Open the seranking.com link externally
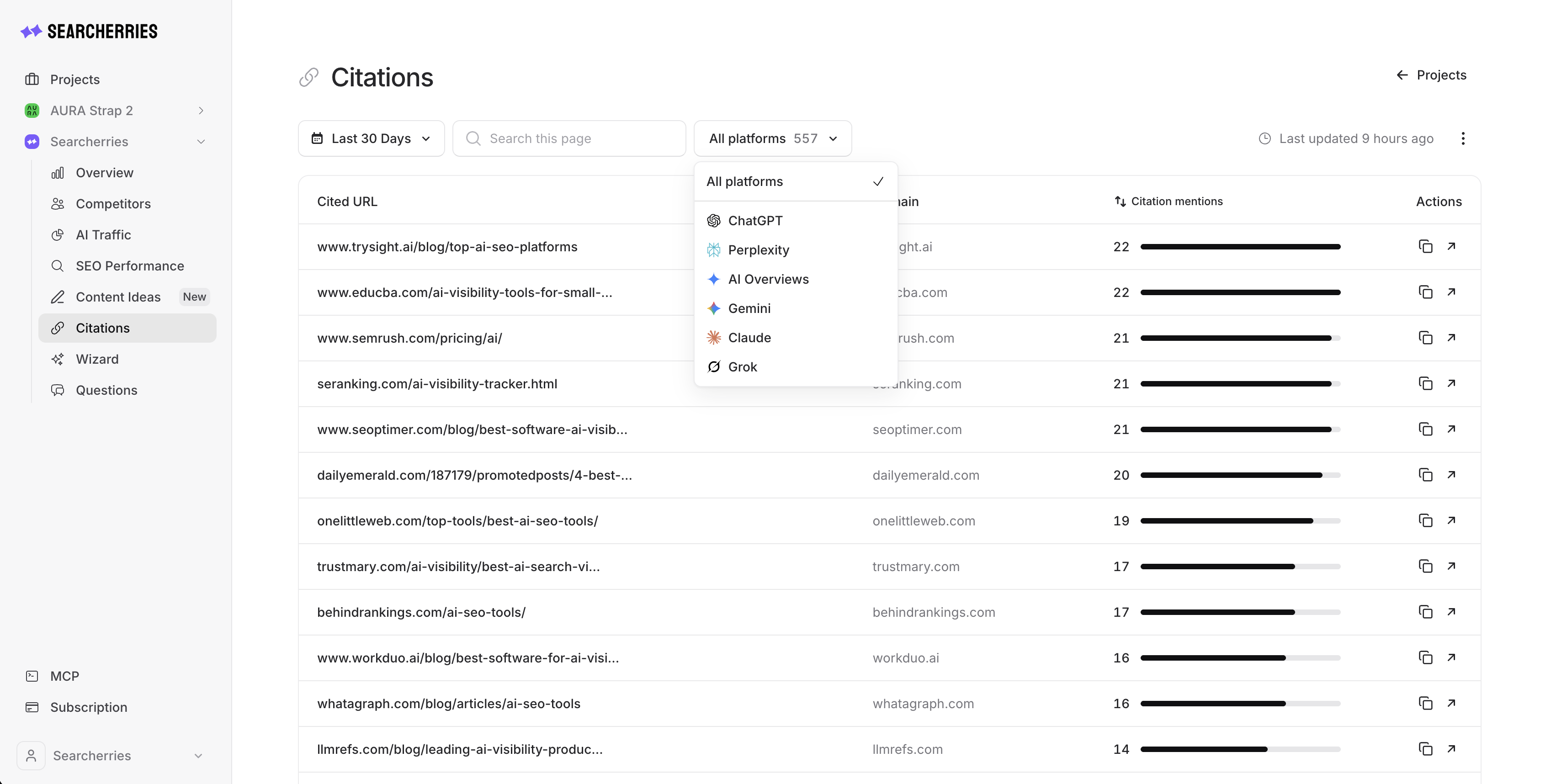Screen dimensions: 1551x784 [1452, 384]
